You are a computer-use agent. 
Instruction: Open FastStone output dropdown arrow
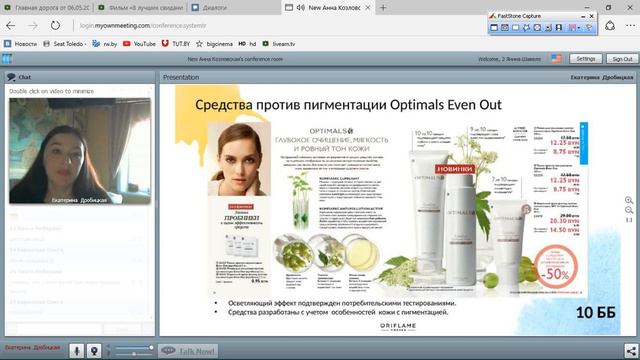(x=579, y=28)
